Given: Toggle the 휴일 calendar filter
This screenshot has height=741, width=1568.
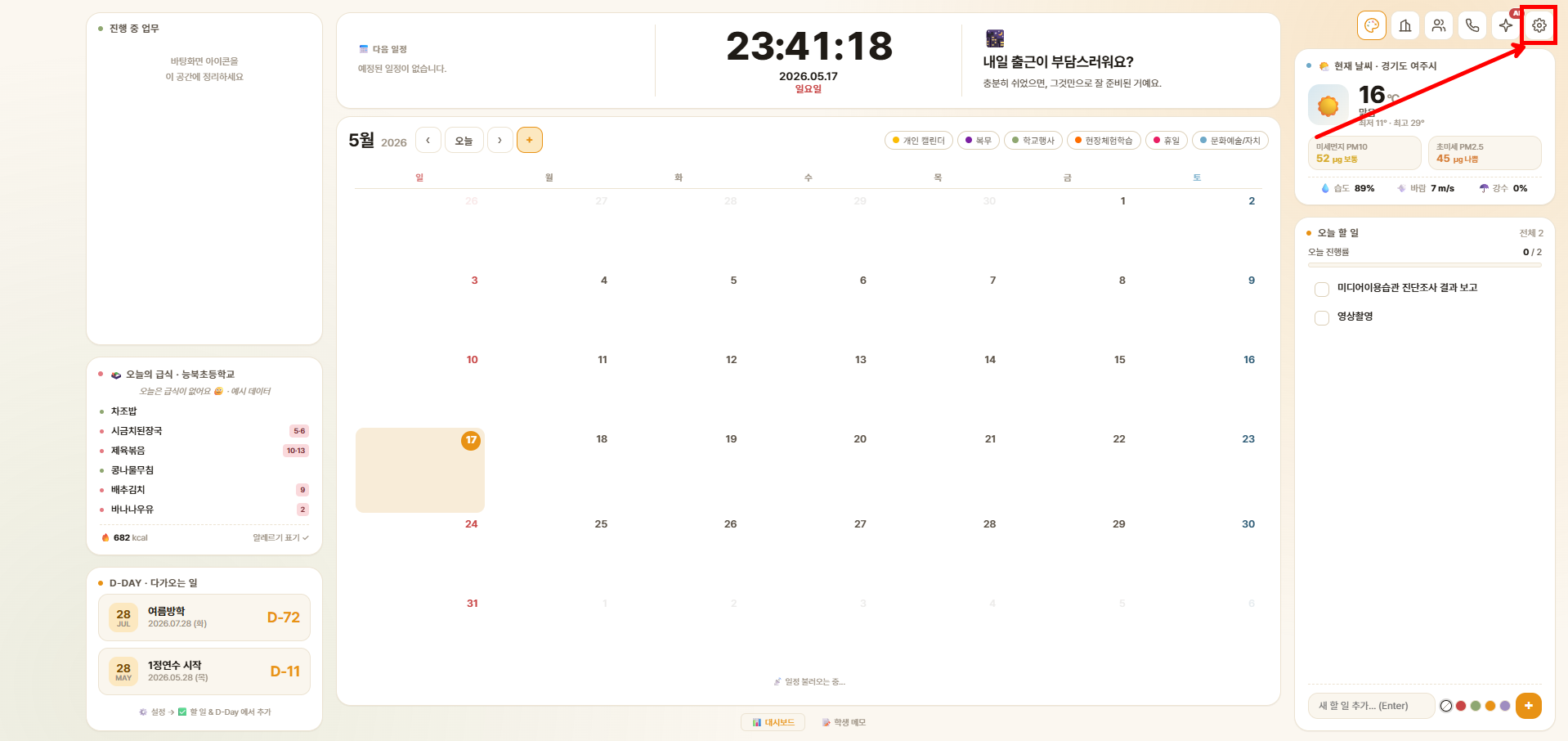Looking at the screenshot, I should pos(1167,141).
